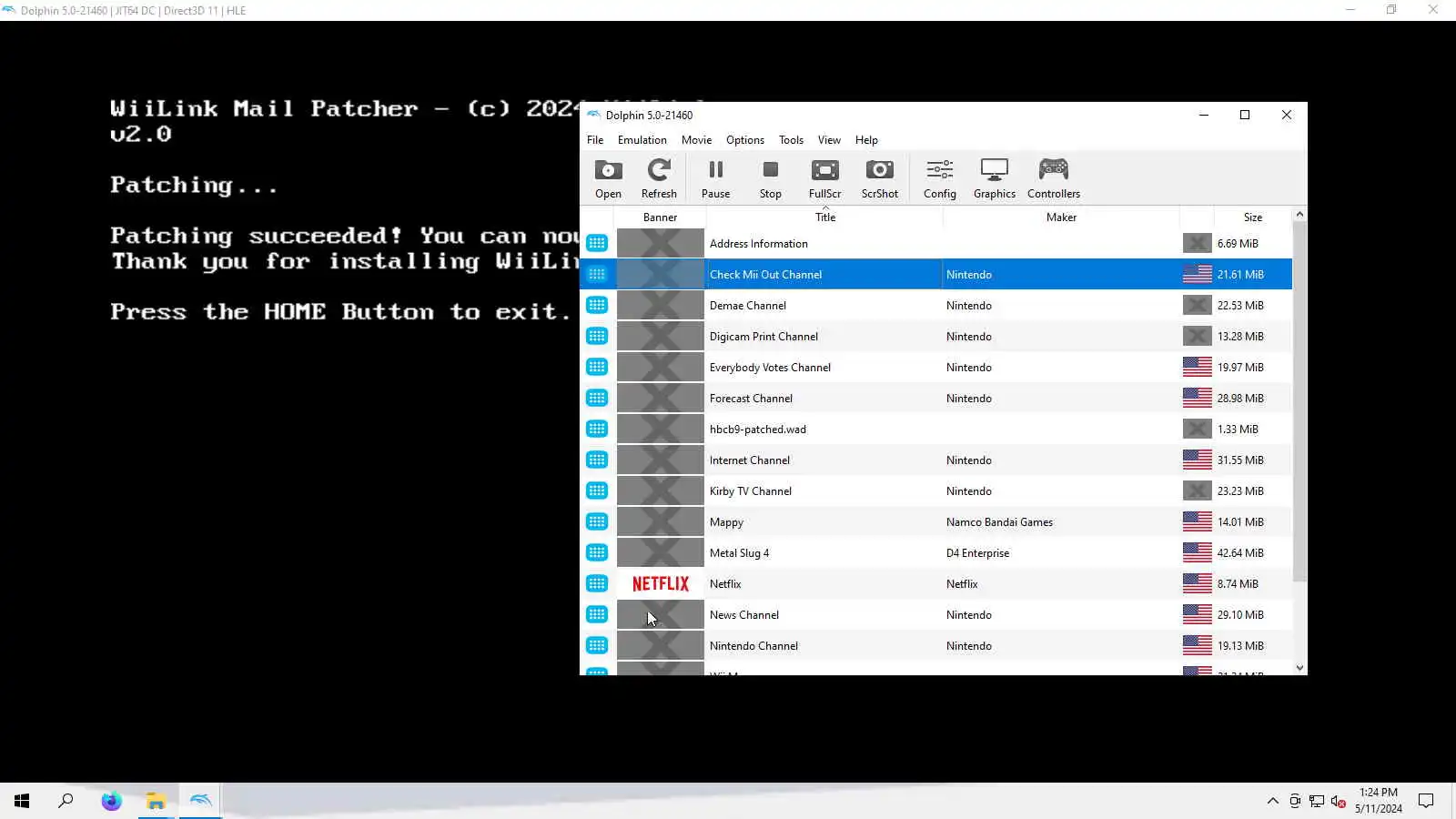Viewport: 1456px width, 819px height.
Task: Select Check Mii Out Channel title
Action: (x=765, y=275)
